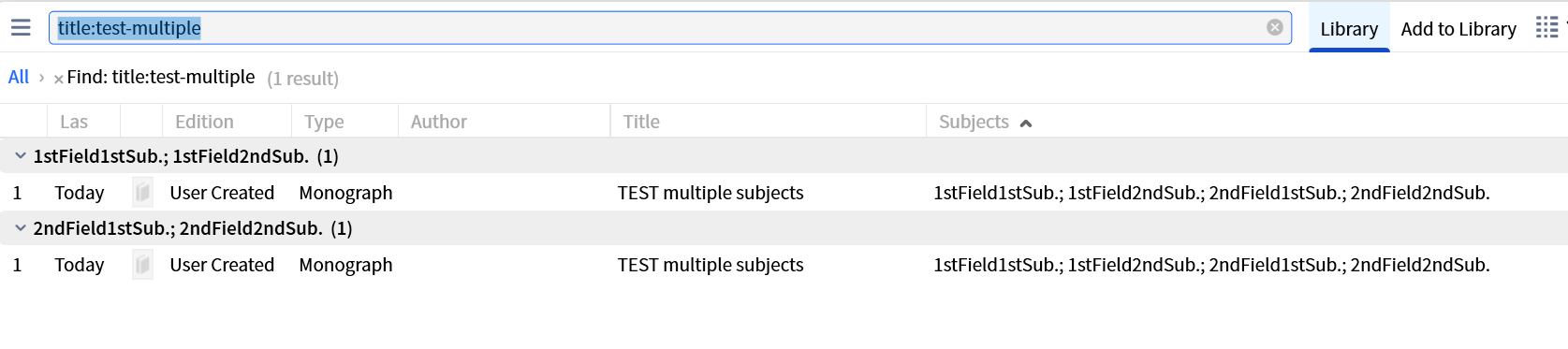Open the grid view options icon
Viewport: 1568px width, 349px height.
point(1546,28)
